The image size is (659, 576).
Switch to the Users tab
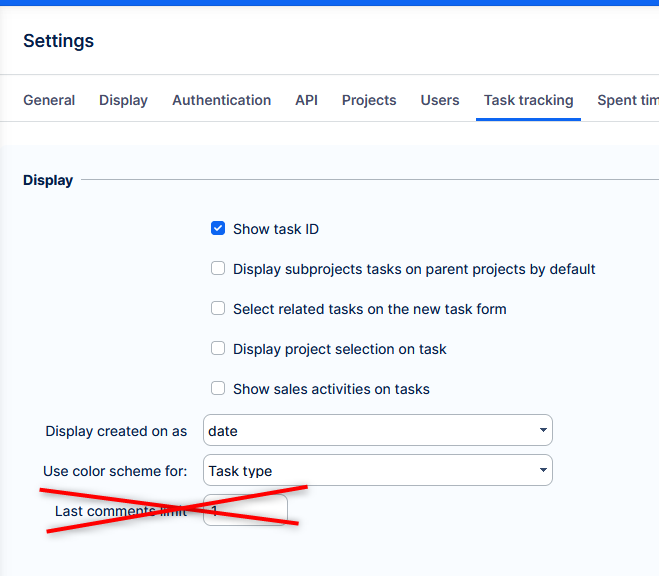440,100
